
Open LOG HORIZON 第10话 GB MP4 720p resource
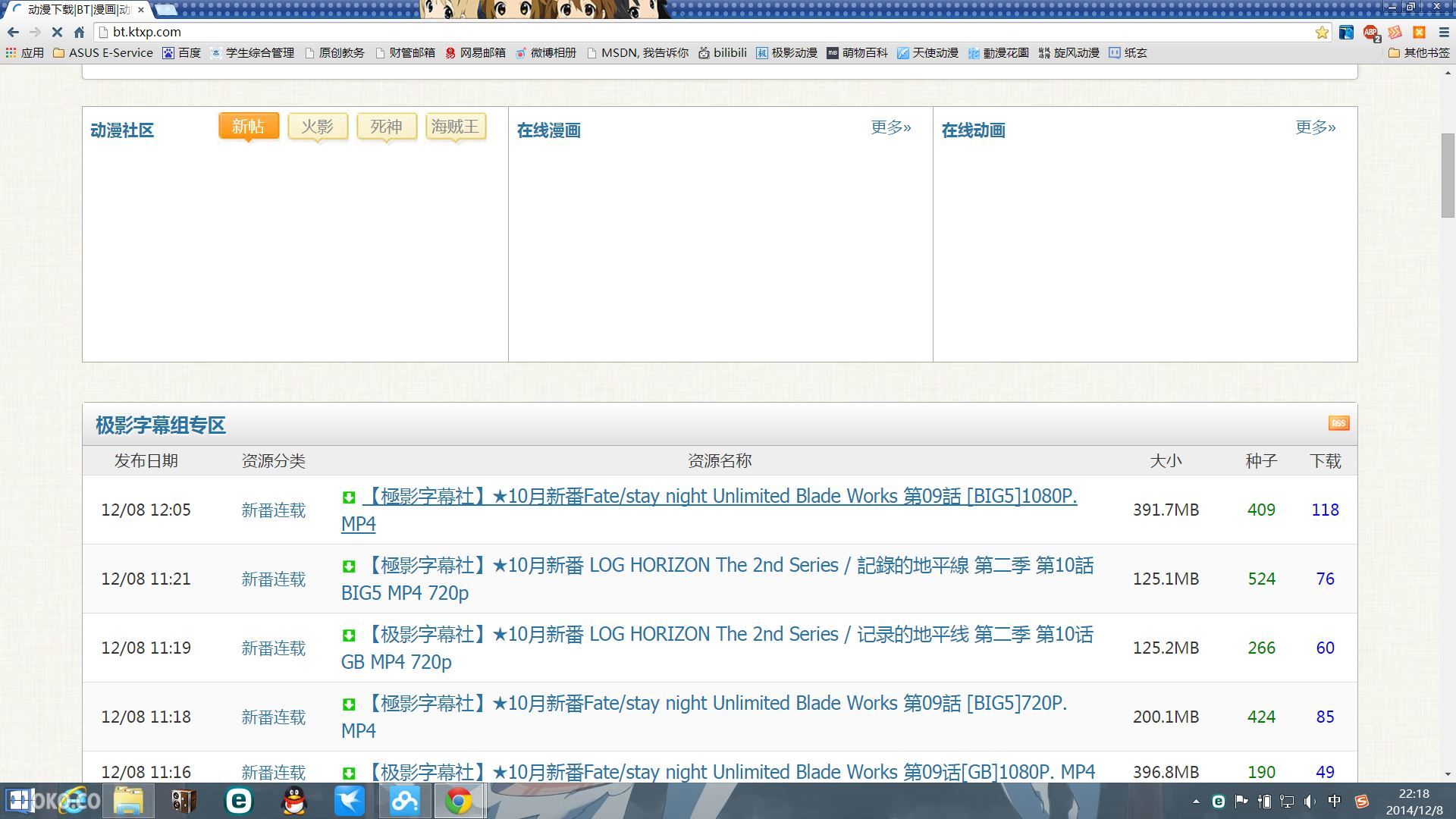coord(717,648)
